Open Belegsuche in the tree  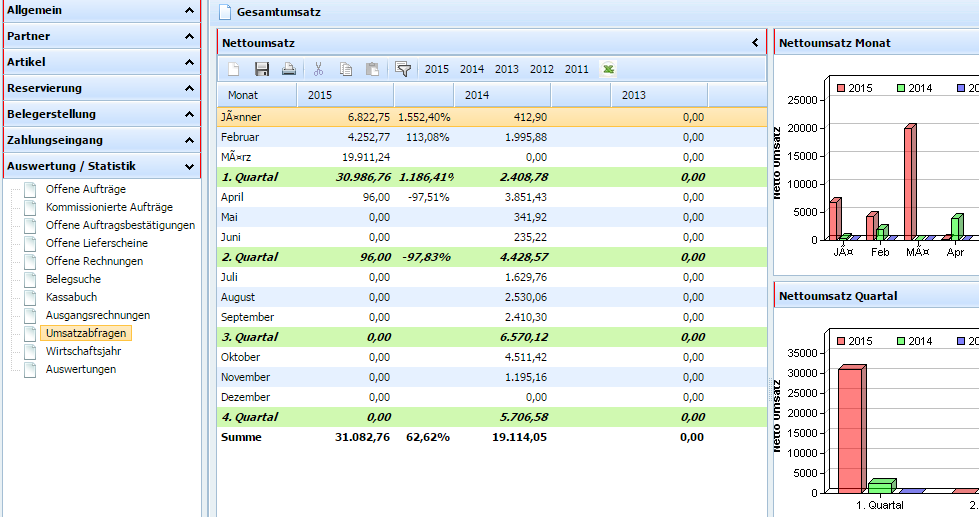73,279
